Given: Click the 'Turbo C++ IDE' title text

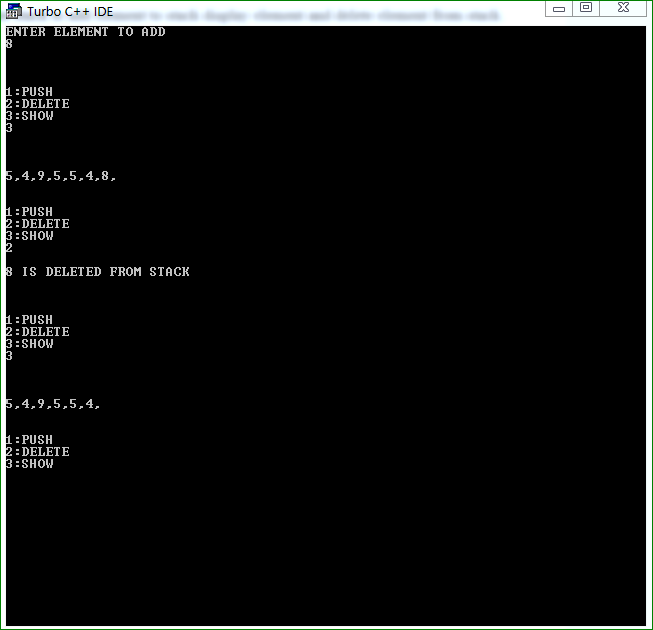Looking at the screenshot, I should click(70, 12).
